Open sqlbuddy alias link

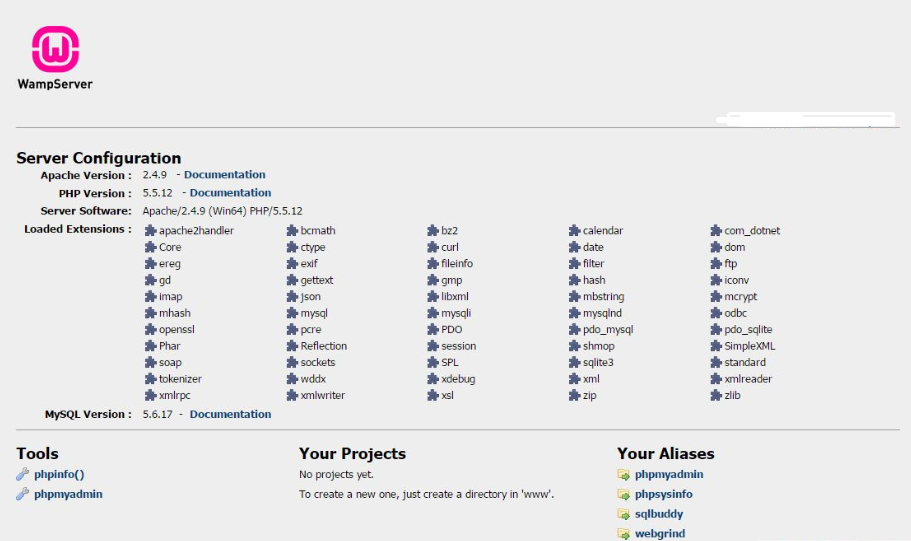tap(659, 514)
